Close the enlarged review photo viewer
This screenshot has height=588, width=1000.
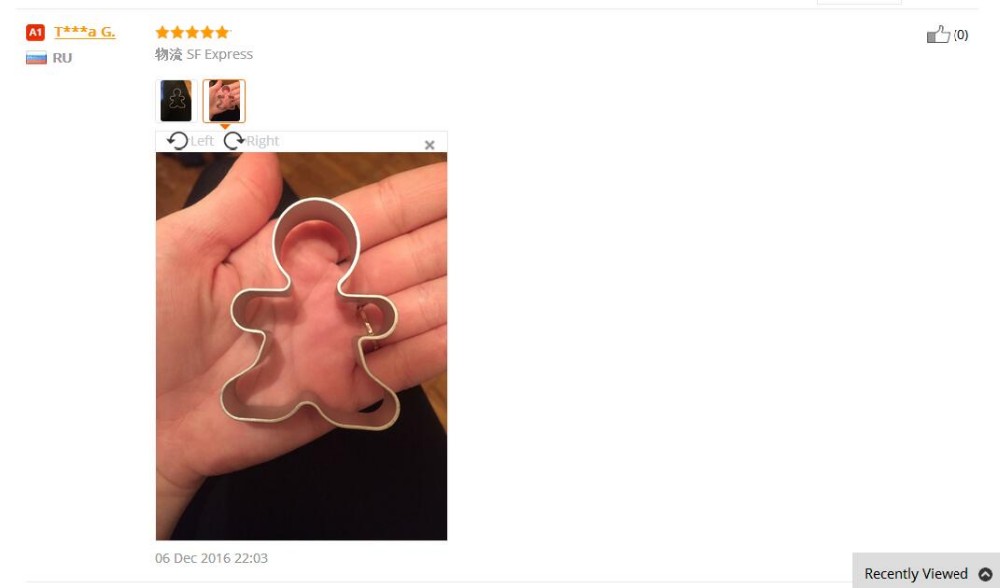429,145
